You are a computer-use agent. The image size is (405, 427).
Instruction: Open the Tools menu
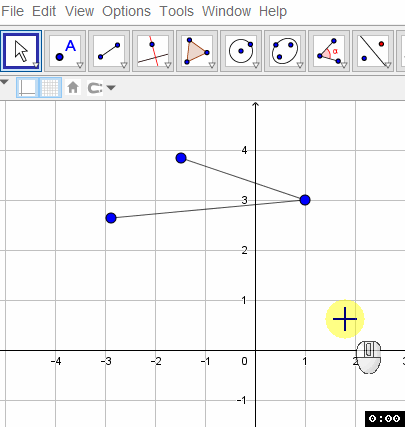(x=176, y=11)
